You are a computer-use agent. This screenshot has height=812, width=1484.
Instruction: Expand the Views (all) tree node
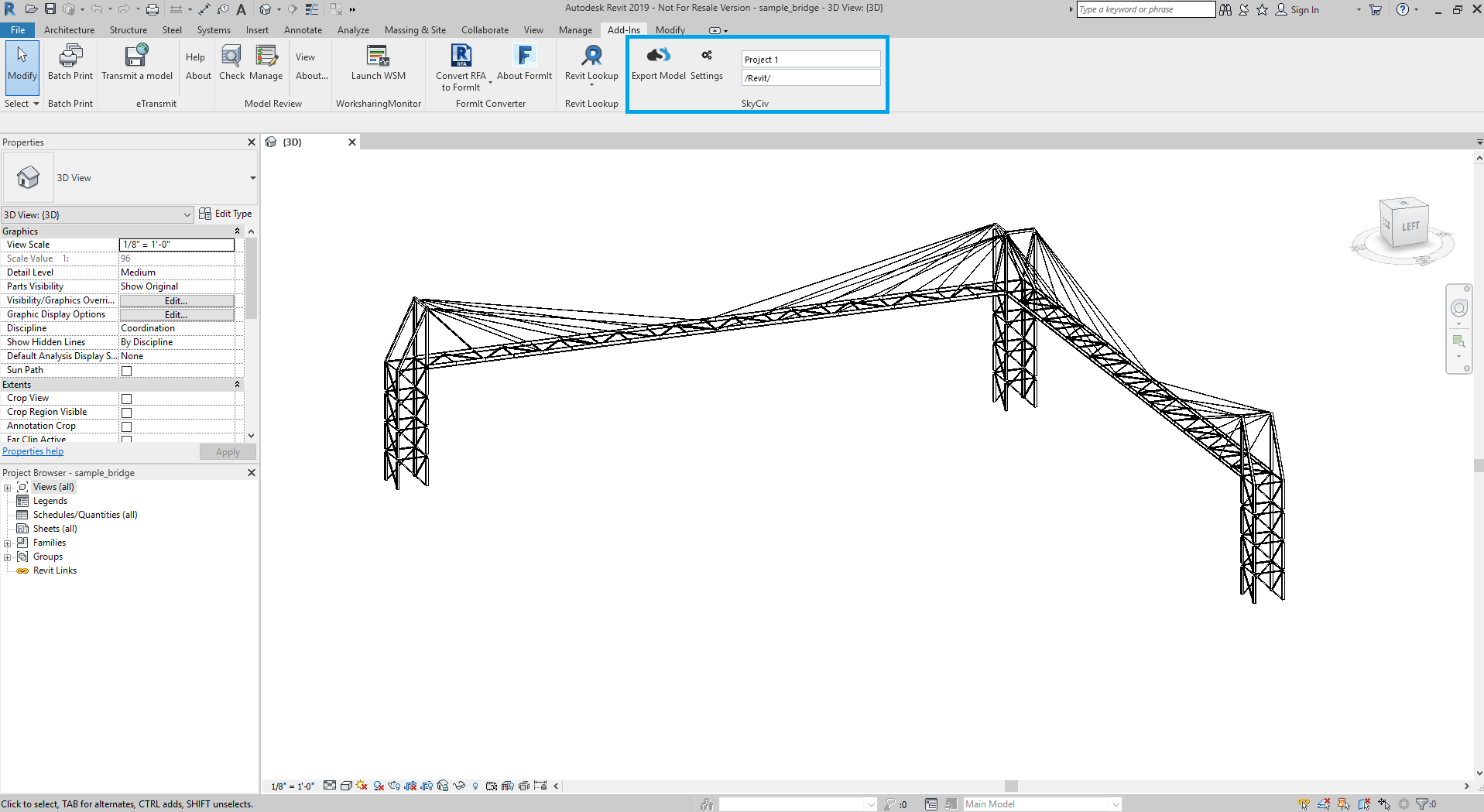pos(8,488)
